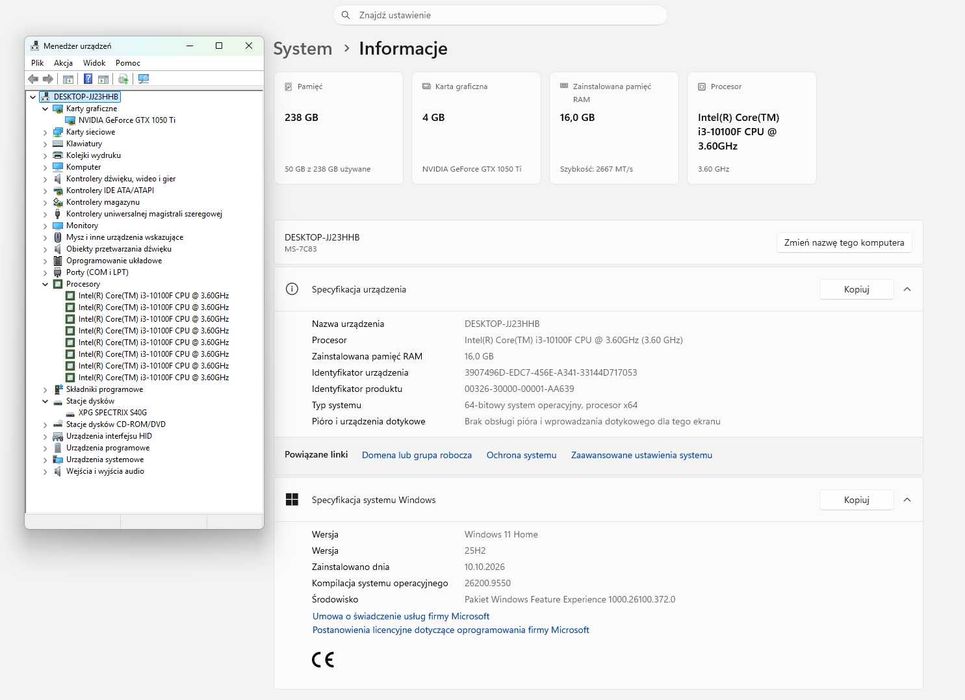Image resolution: width=965 pixels, height=700 pixels.
Task: Click the printer icon beside Kolejki wydruku
Action: pyautogui.click(x=58, y=155)
